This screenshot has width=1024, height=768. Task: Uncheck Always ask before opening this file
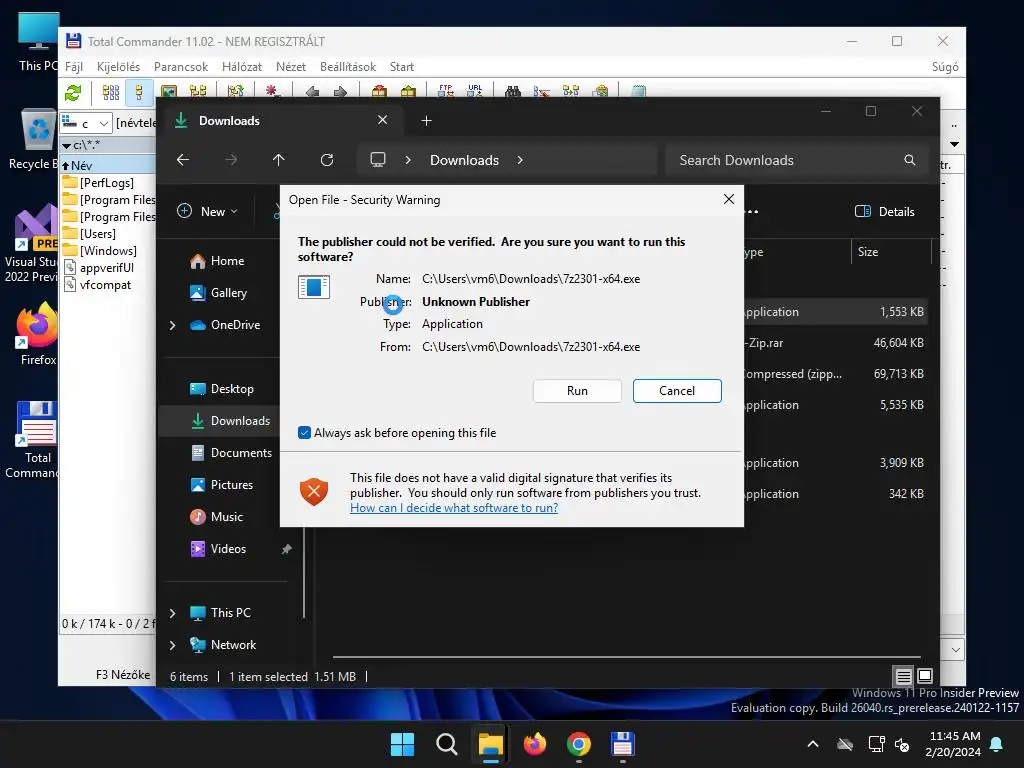[304, 433]
